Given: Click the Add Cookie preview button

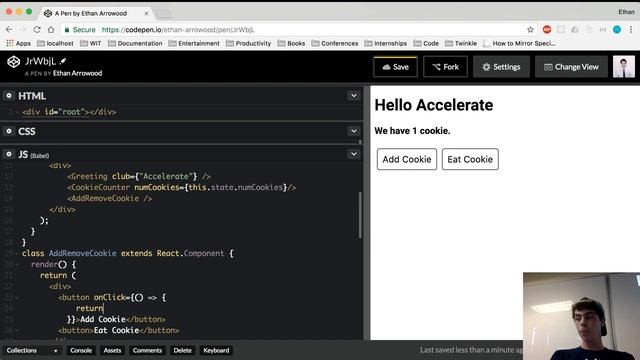Looking at the screenshot, I should click(x=407, y=159).
